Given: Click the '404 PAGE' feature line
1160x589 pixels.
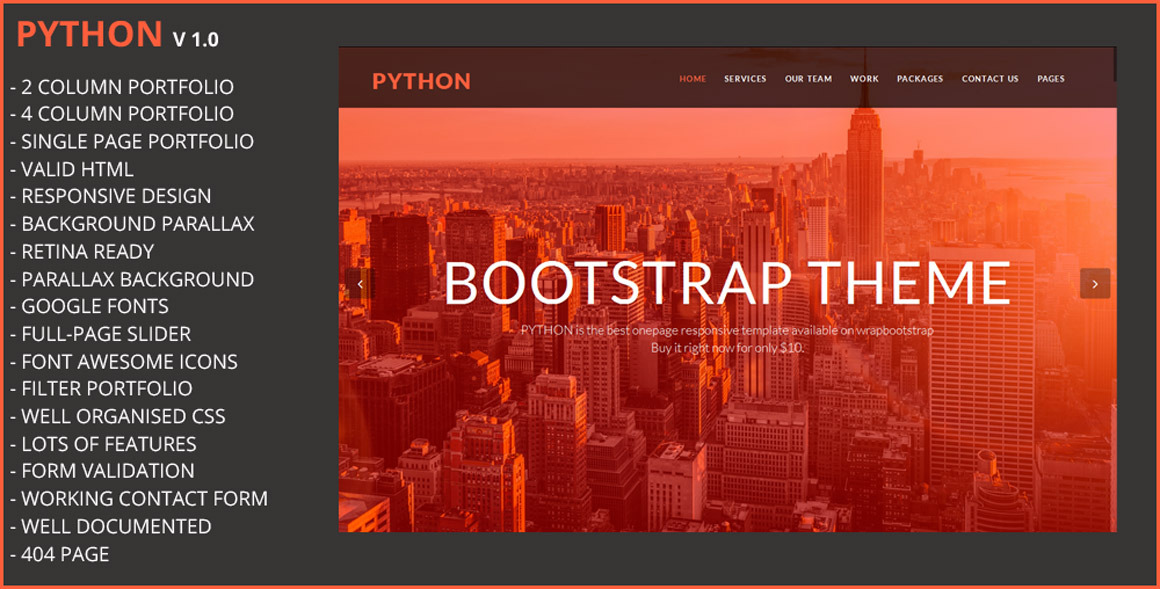Looking at the screenshot, I should click(x=60, y=554).
